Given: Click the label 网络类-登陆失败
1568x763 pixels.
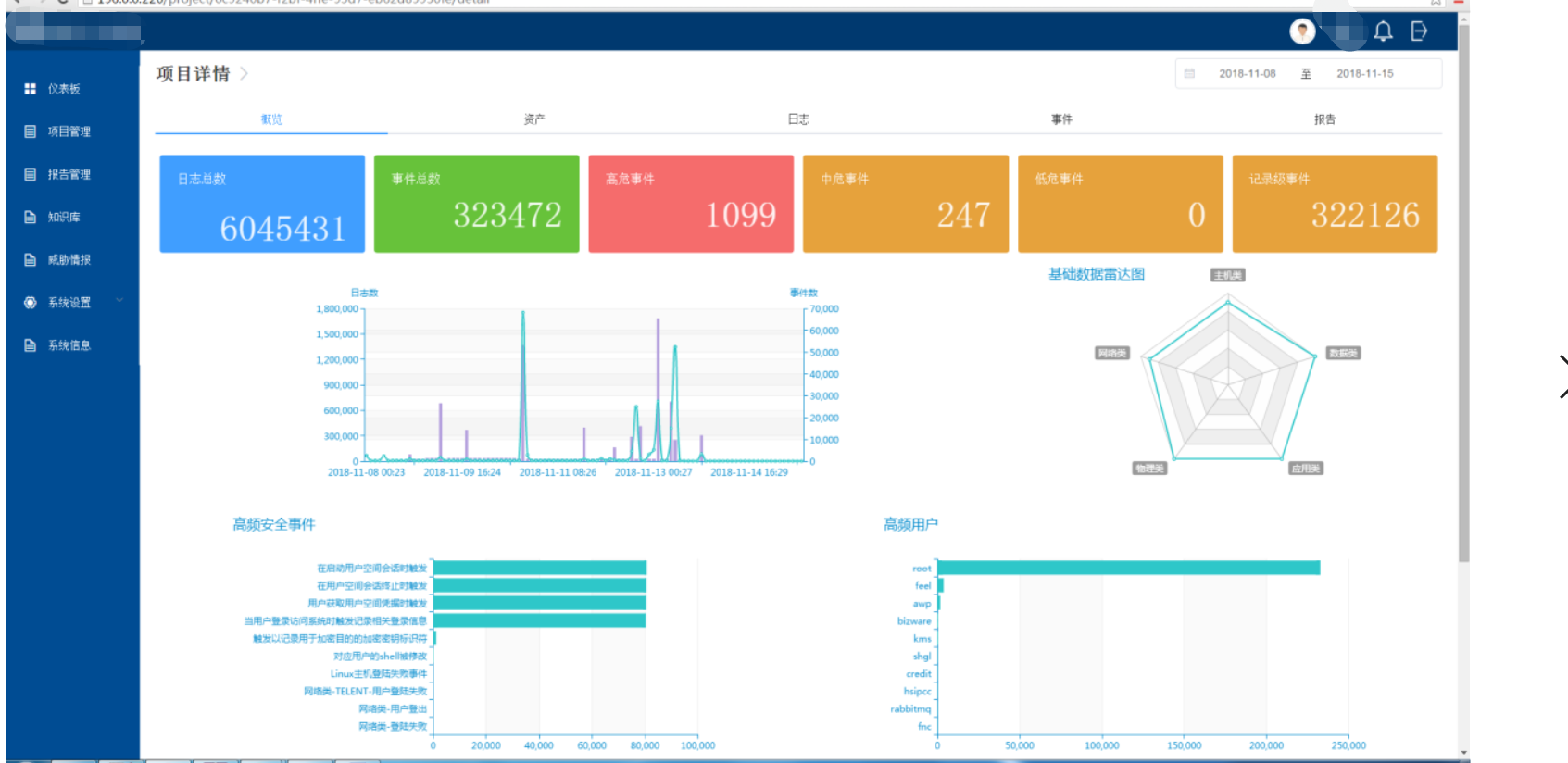Looking at the screenshot, I should coord(394,726).
